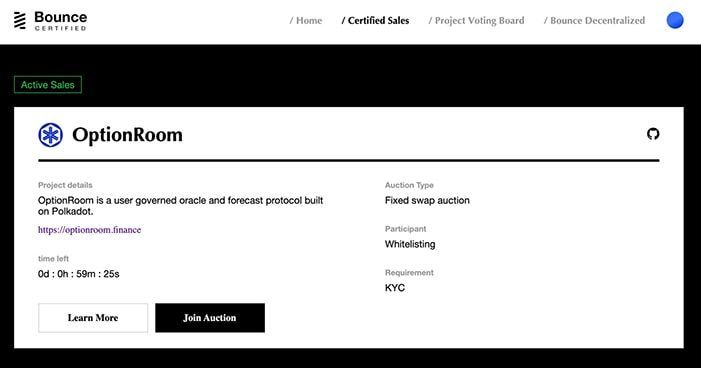Click the OptionRoom snowflake logo

pyautogui.click(x=51, y=135)
